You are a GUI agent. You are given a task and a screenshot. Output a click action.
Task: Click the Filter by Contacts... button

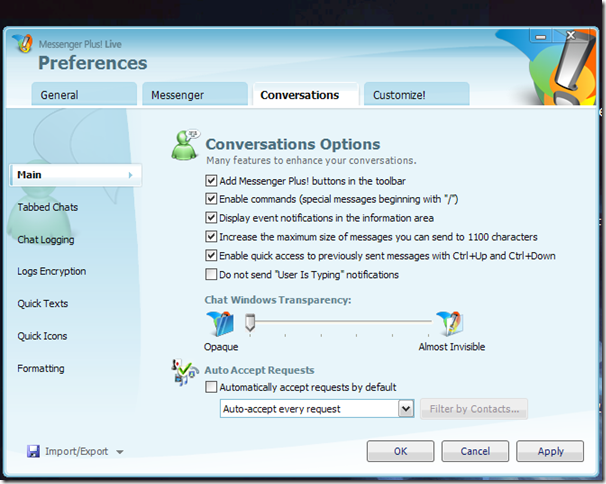pos(474,409)
